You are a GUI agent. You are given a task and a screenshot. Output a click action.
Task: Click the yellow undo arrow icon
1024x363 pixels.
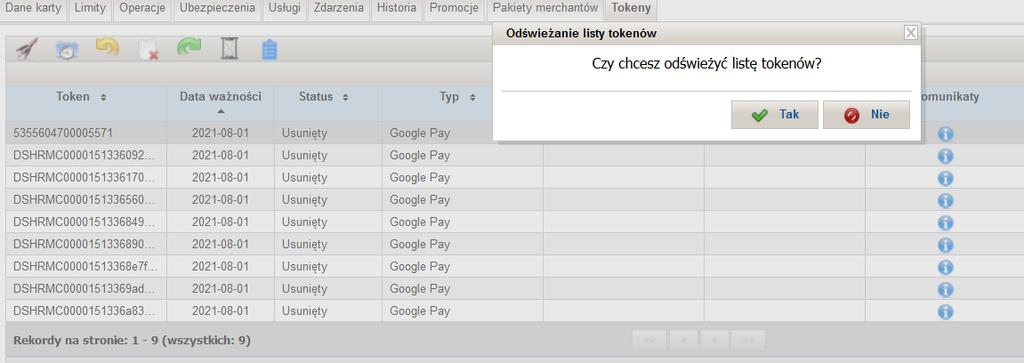[x=107, y=47]
